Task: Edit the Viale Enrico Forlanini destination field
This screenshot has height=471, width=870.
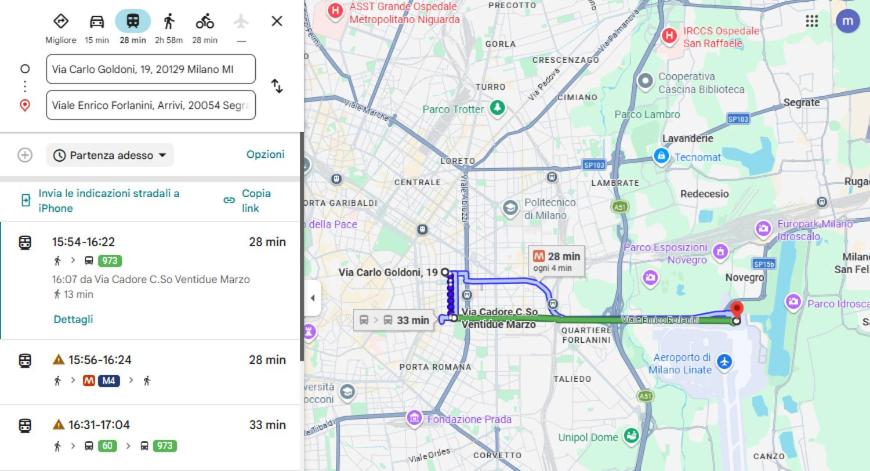Action: 151,105
